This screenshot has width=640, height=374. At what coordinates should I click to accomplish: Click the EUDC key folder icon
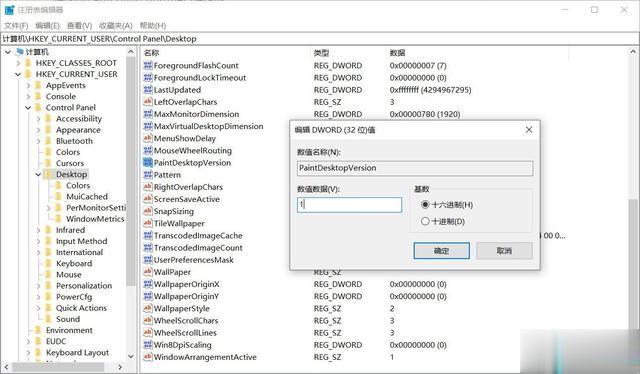39,341
